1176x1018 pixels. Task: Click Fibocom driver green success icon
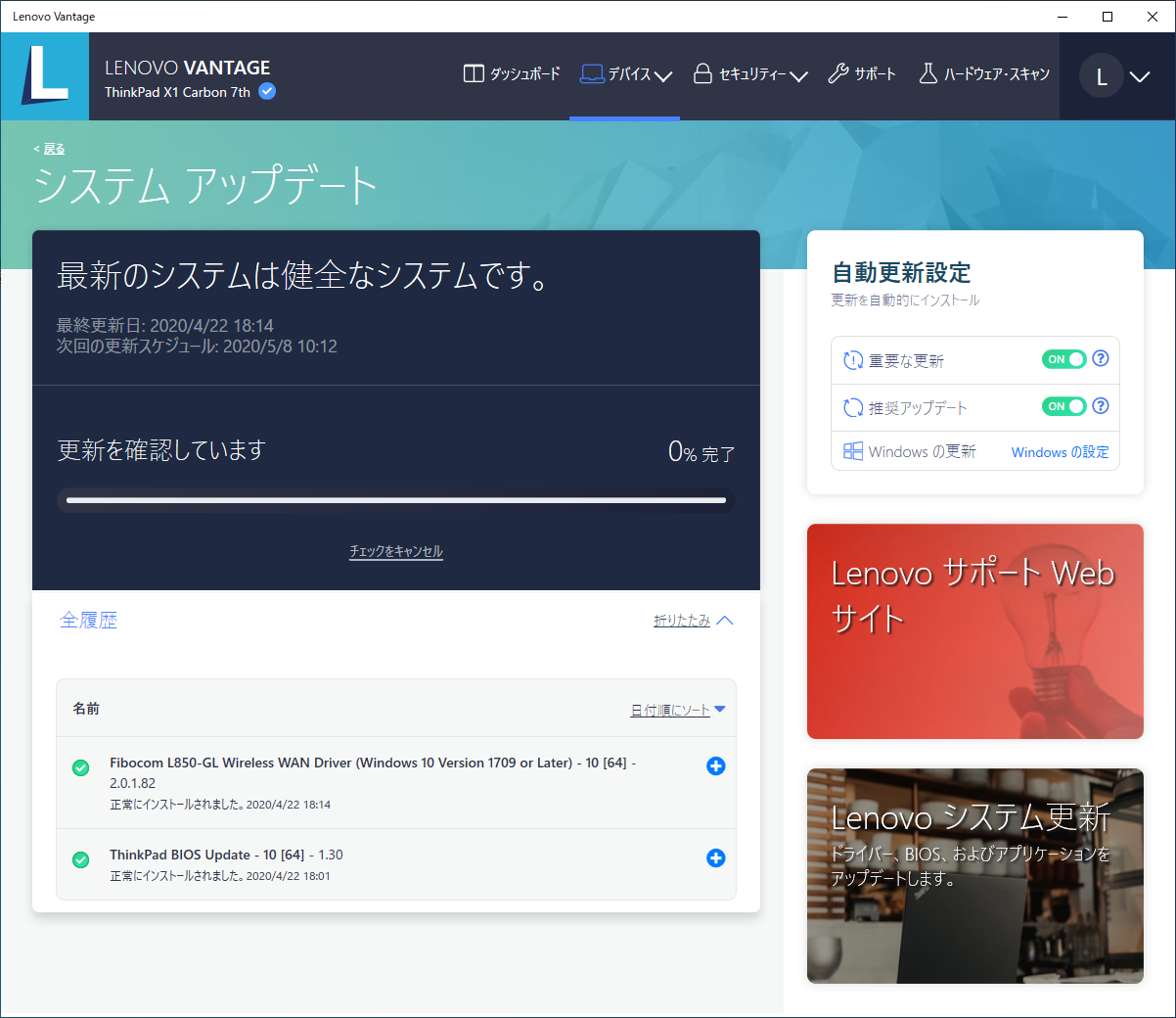point(81,768)
